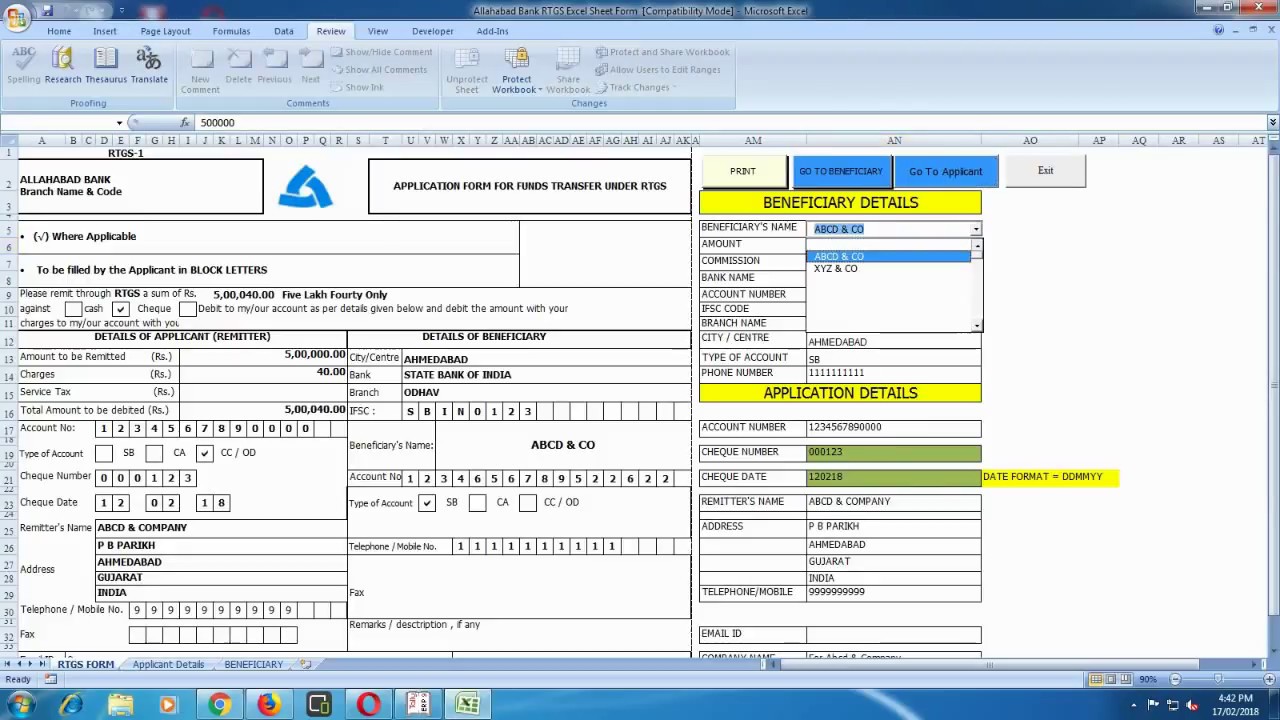The width and height of the screenshot is (1280, 720).
Task: Tick the applicant CA account type checkbox
Action: (x=154, y=453)
